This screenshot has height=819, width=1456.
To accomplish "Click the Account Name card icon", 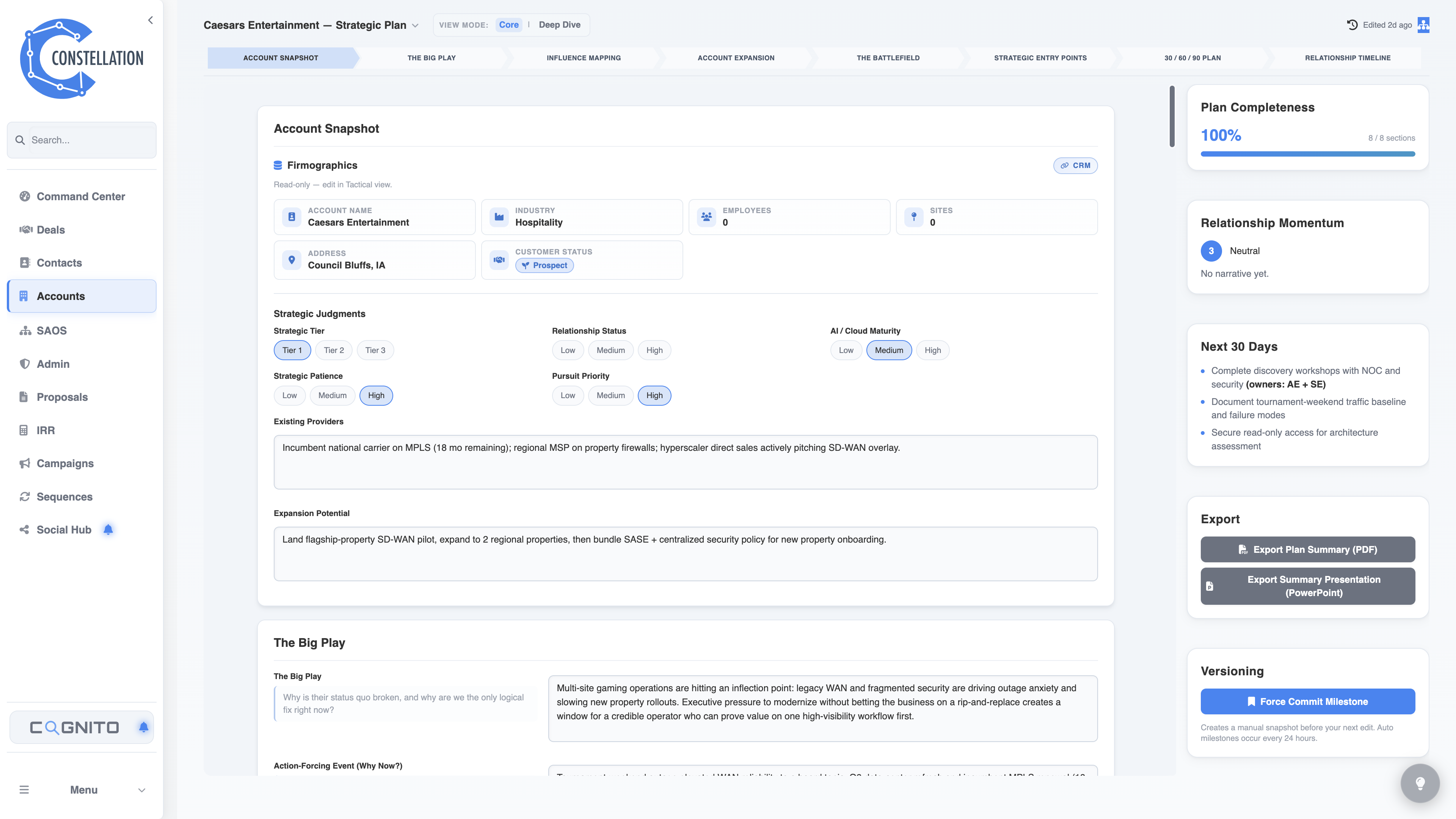I will pyautogui.click(x=292, y=217).
